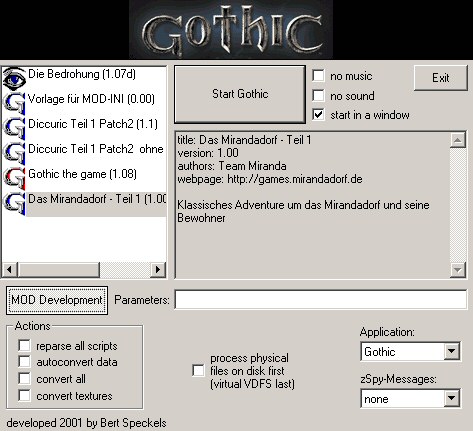473x431 pixels.
Task: Click the mod list horizontal scrollbar thumb
Action: click(x=59, y=269)
